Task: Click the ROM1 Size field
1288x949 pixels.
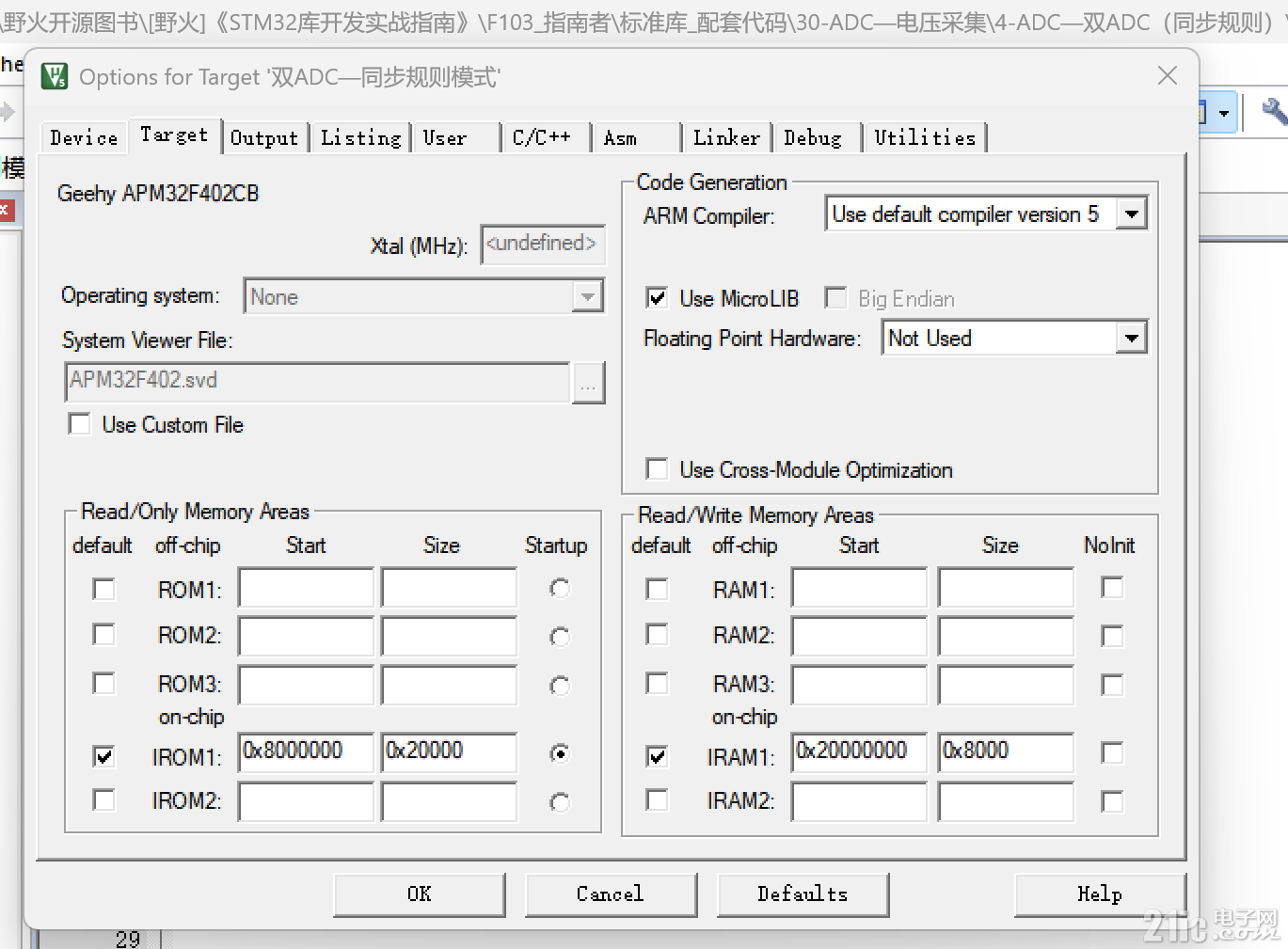Action: pos(449,588)
